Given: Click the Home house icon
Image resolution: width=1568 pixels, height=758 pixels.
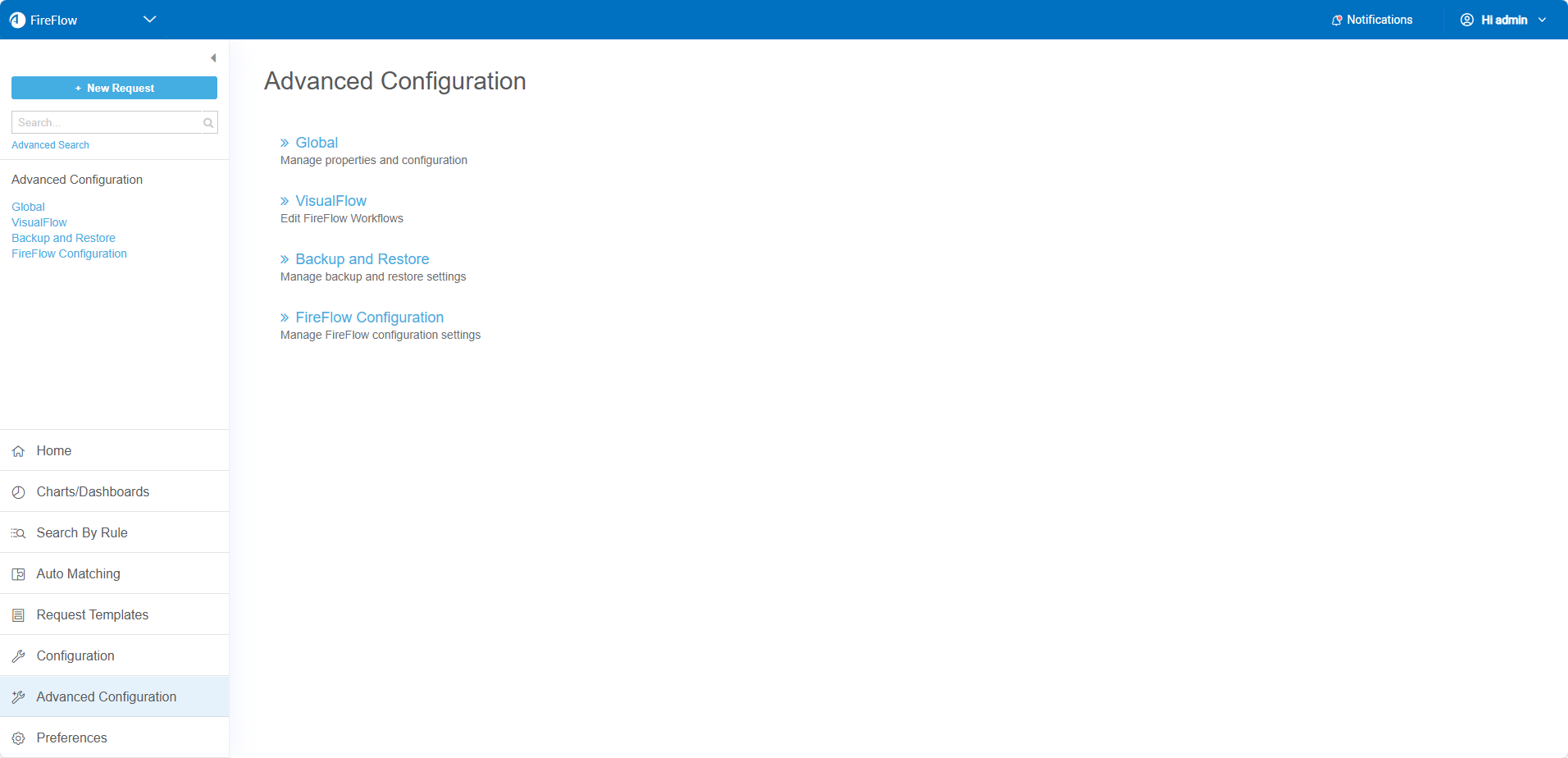Looking at the screenshot, I should point(18,451).
